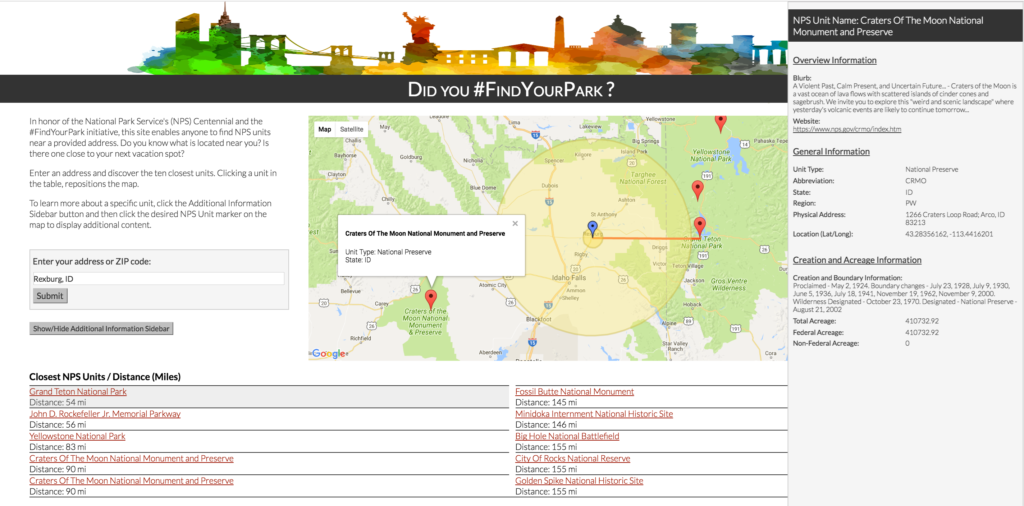Click the address or ZIP code input field
This screenshot has width=1024, height=506.
(x=159, y=279)
